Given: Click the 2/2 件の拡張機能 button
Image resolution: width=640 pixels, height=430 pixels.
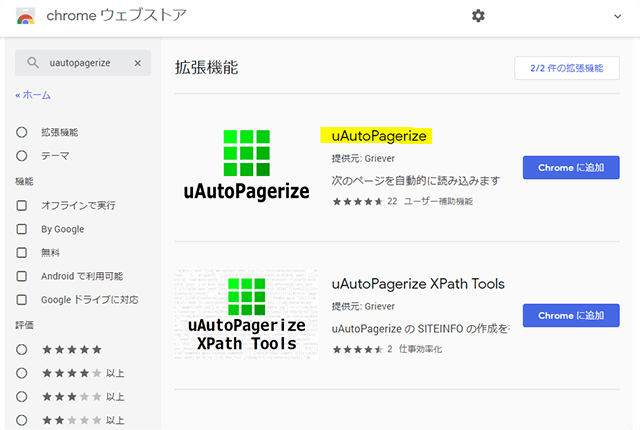Looking at the screenshot, I should tap(567, 68).
